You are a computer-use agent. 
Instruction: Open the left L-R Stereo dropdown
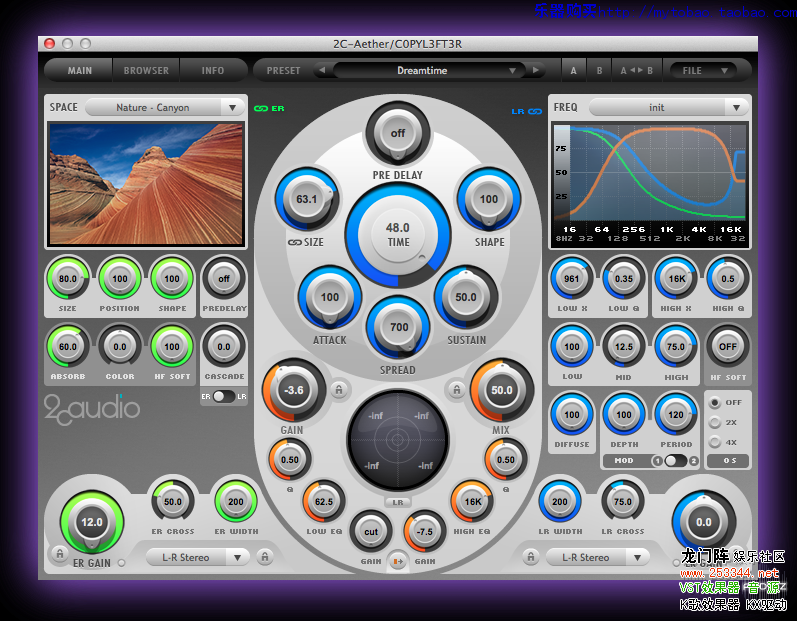pos(198,557)
